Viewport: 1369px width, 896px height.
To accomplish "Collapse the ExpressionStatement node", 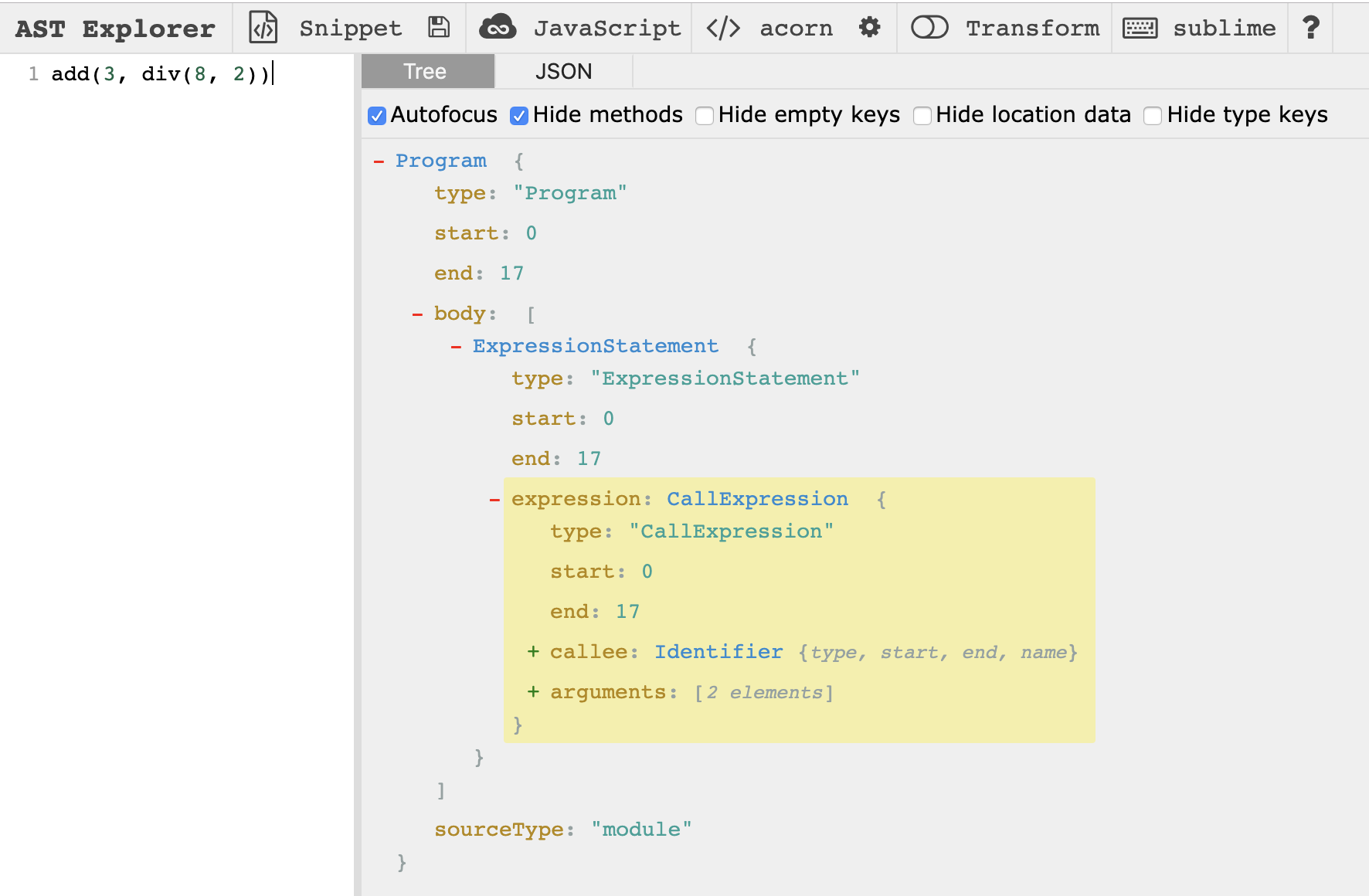I will point(456,346).
